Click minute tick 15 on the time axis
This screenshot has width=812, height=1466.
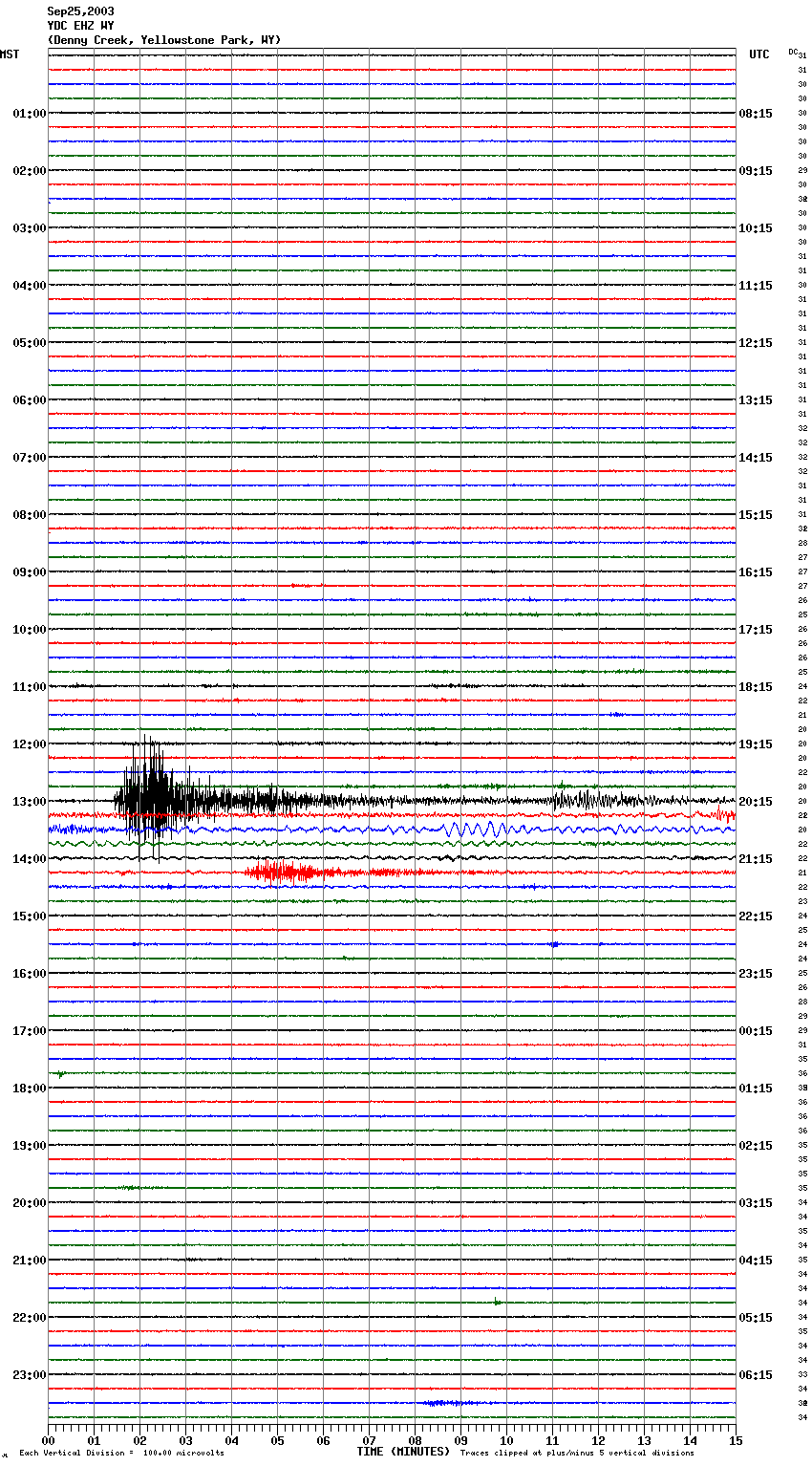[x=736, y=1440]
